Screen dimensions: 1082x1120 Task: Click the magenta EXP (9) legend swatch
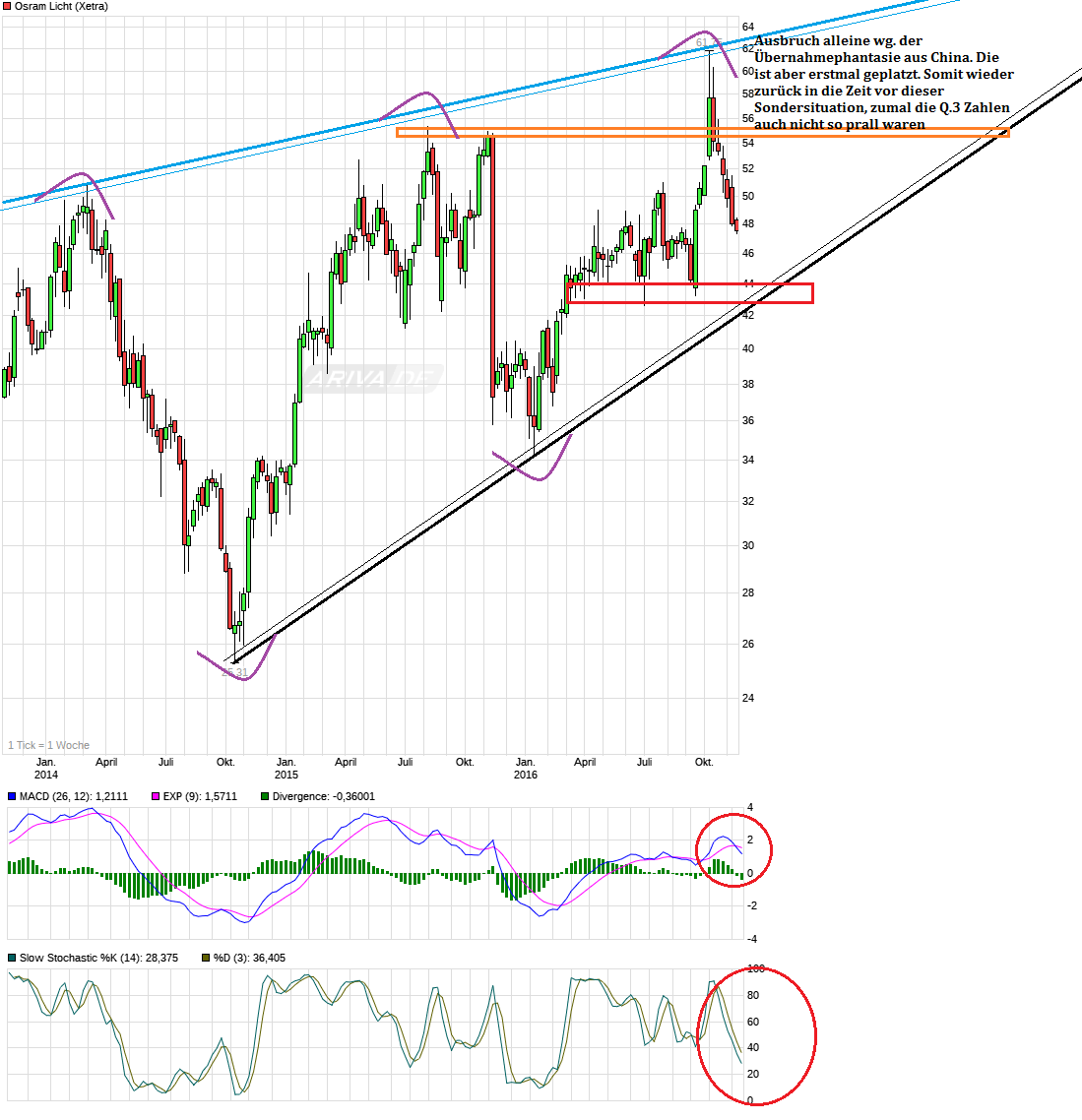[156, 796]
